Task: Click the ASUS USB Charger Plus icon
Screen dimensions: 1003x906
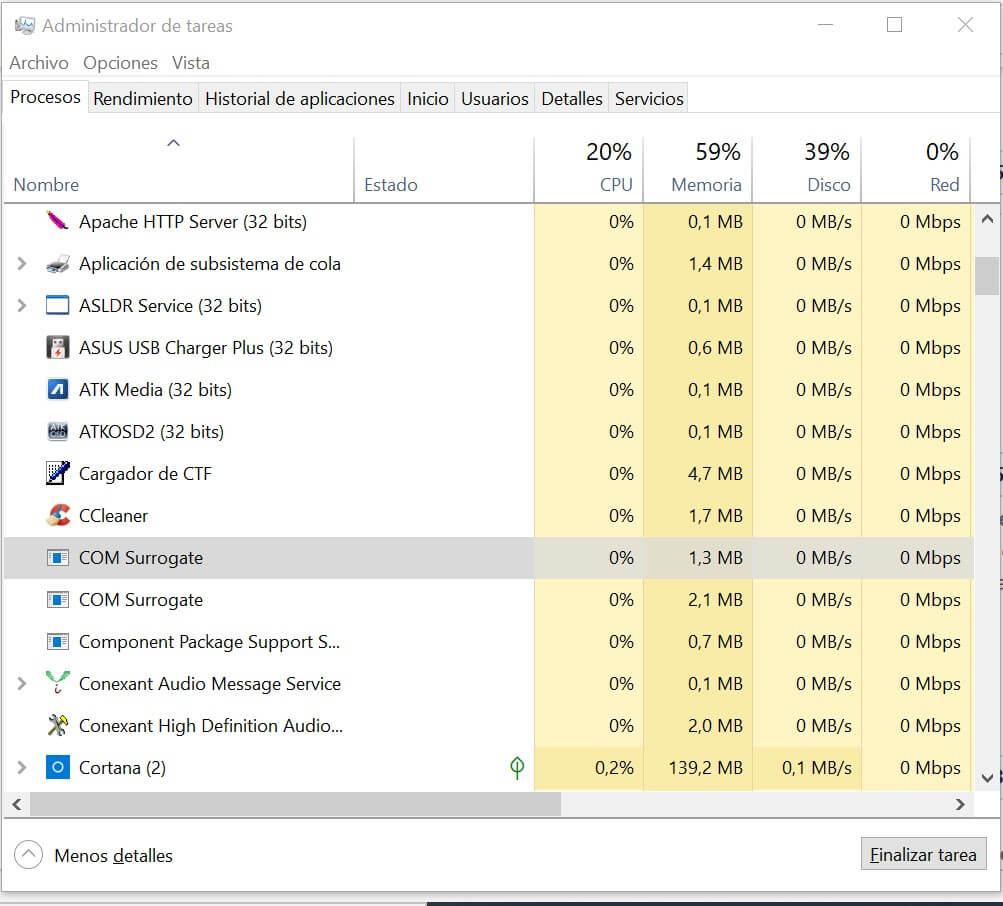Action: [58, 347]
